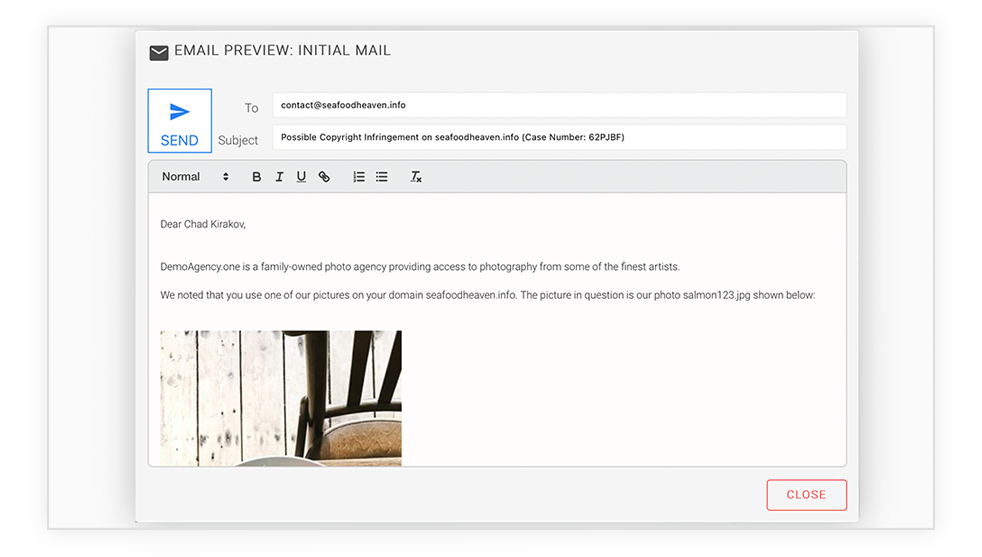Click the To label beside the address field
This screenshot has height=557, width=982.
[251, 108]
